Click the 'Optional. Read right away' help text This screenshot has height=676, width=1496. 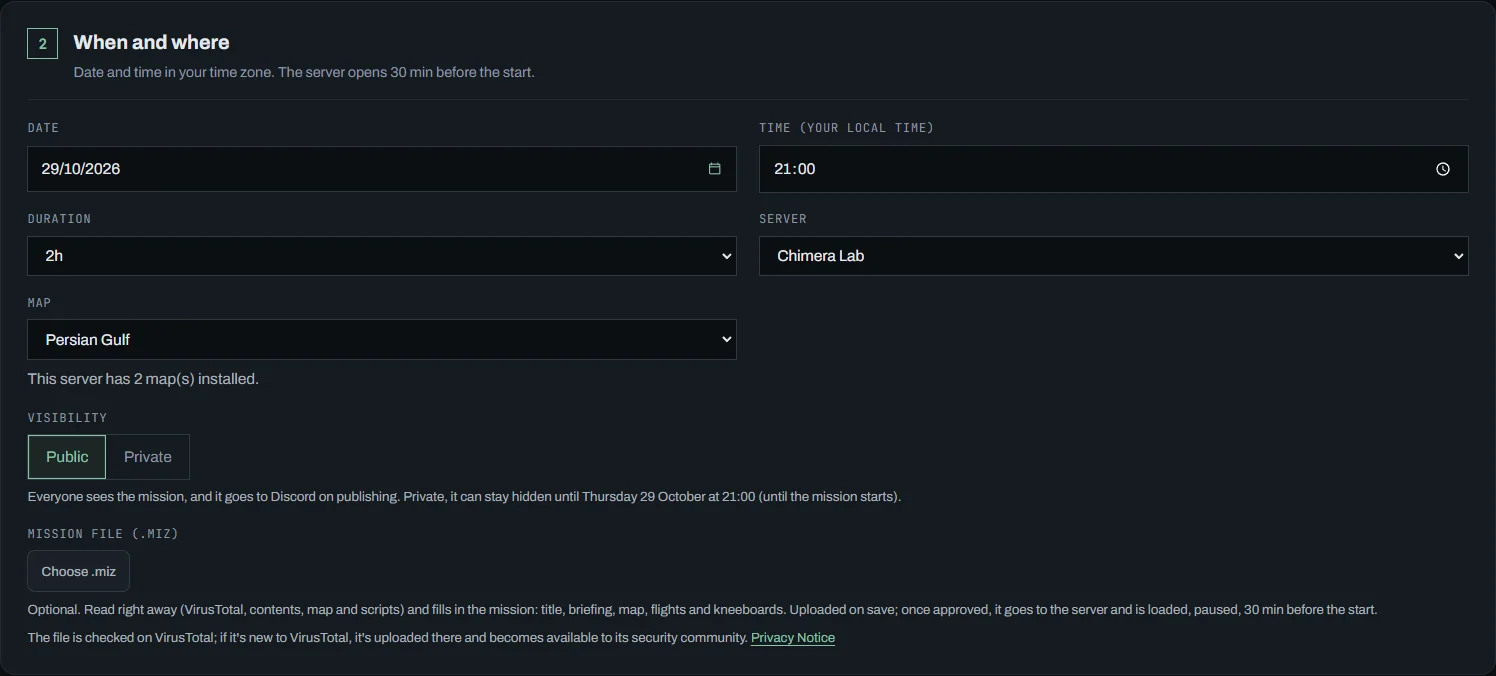702,610
